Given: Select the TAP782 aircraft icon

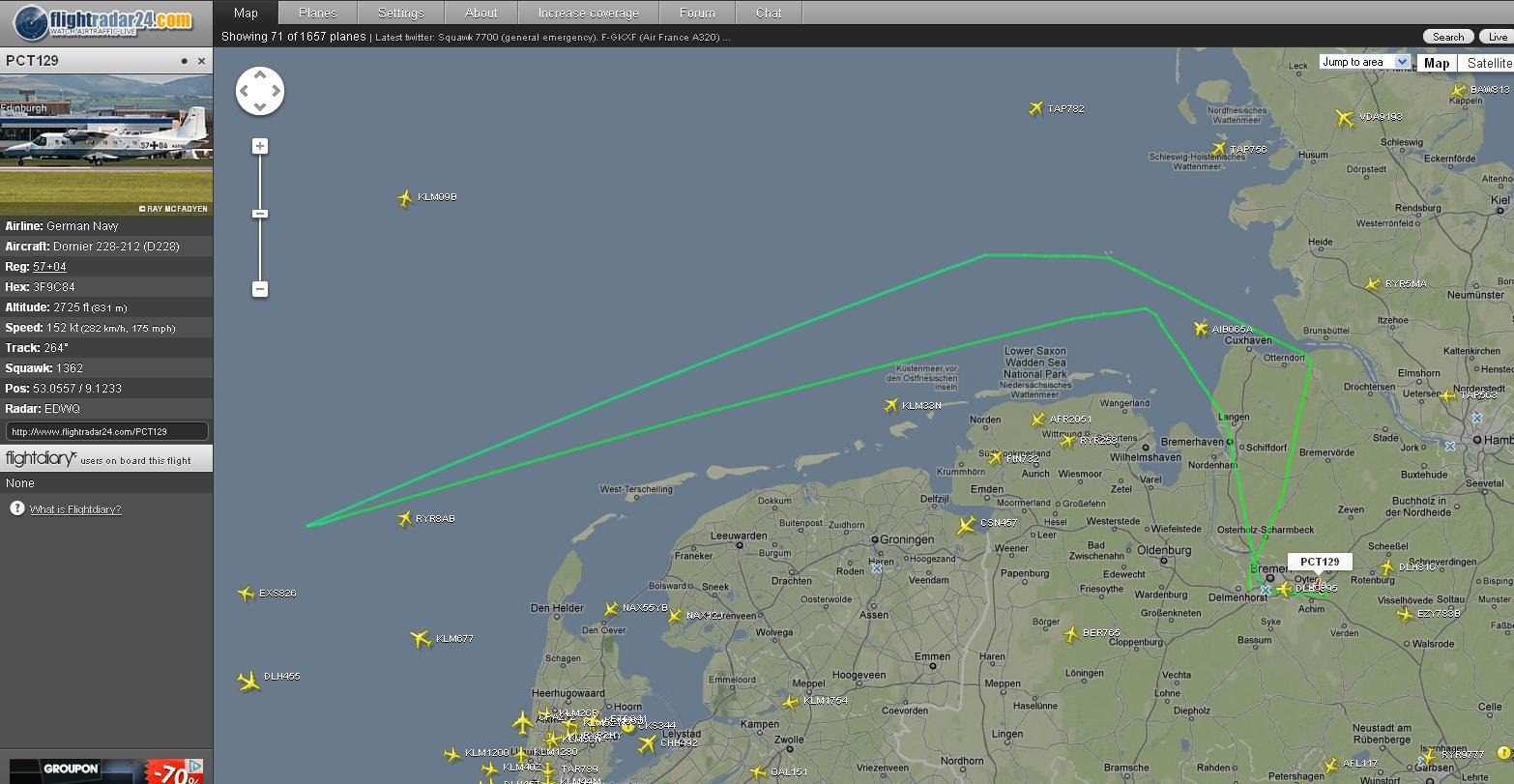Looking at the screenshot, I should point(1035,108).
